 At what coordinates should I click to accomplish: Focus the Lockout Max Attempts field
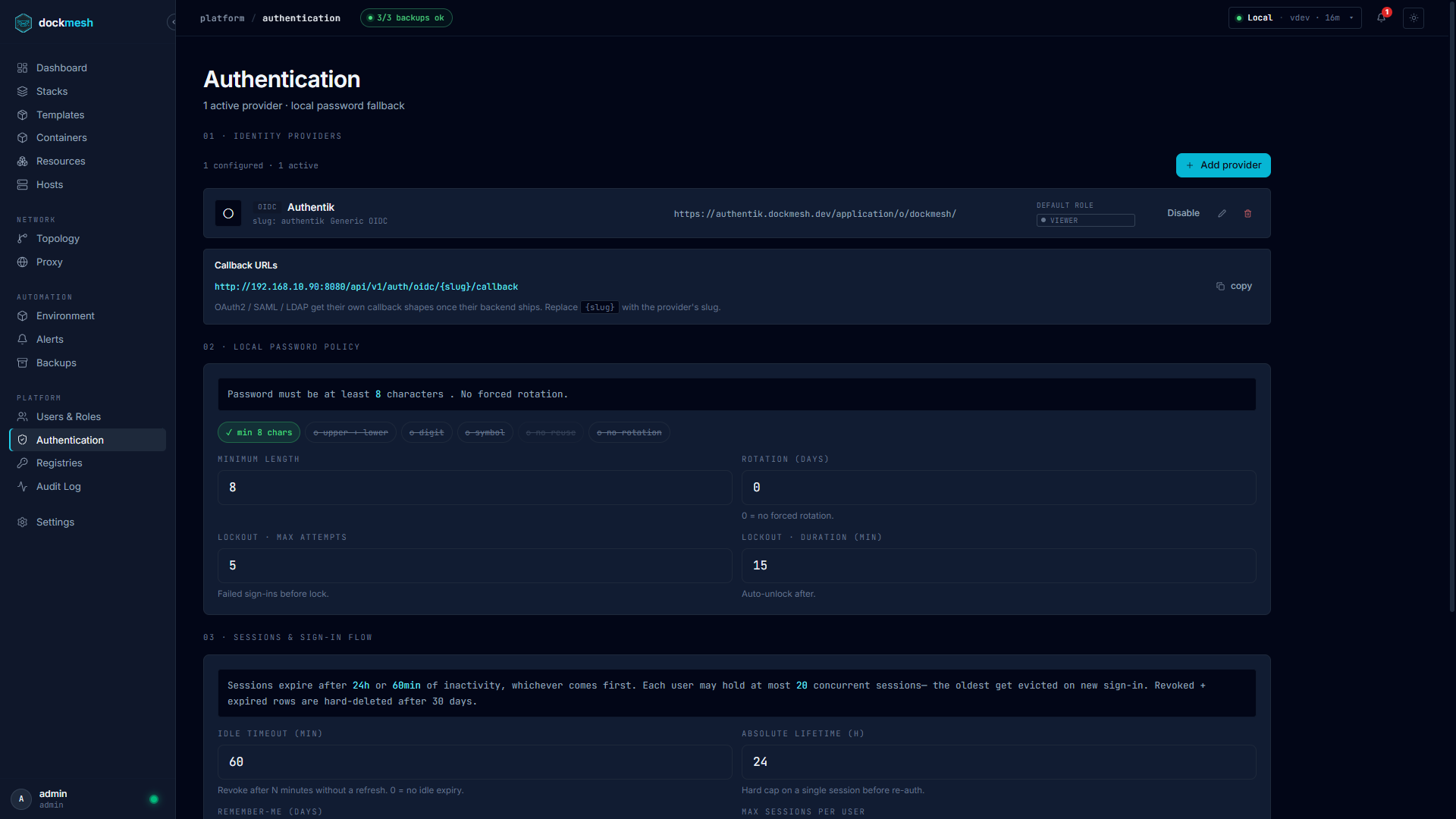pos(475,566)
